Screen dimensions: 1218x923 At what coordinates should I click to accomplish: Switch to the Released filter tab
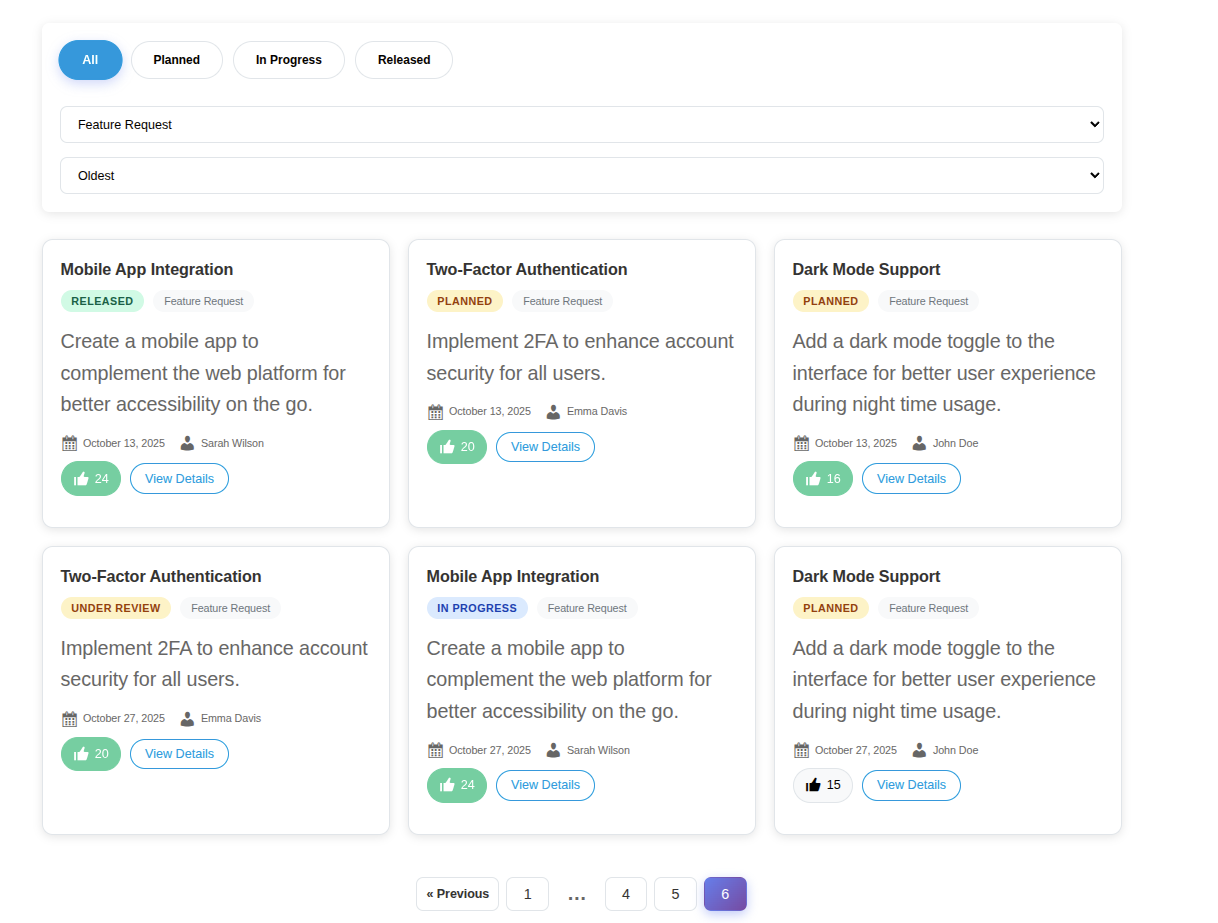[x=404, y=60]
